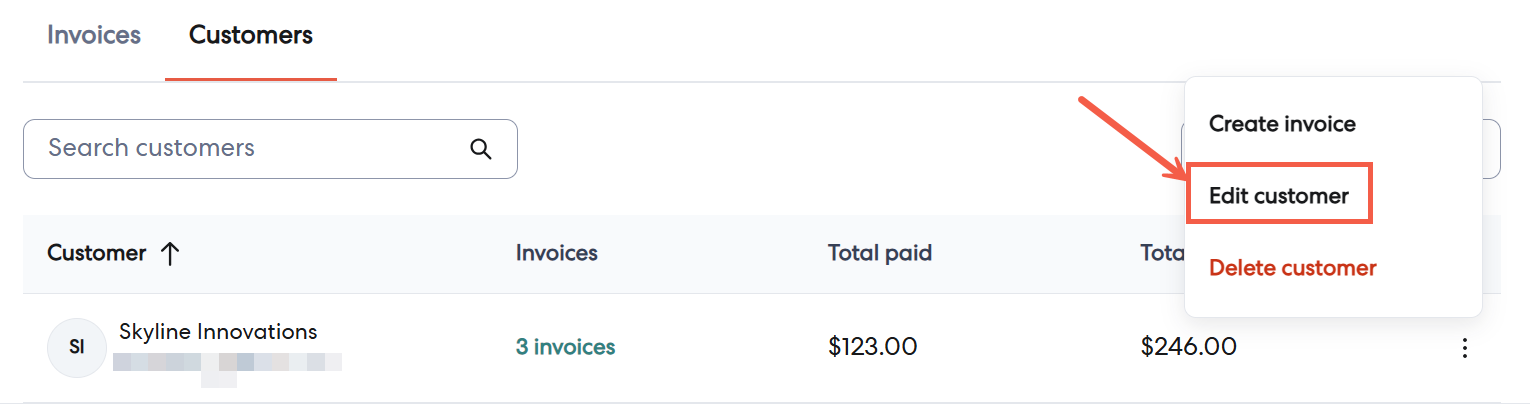Open the Skyline Innovations customer name
The width and height of the screenshot is (1530, 411).
click(x=218, y=332)
